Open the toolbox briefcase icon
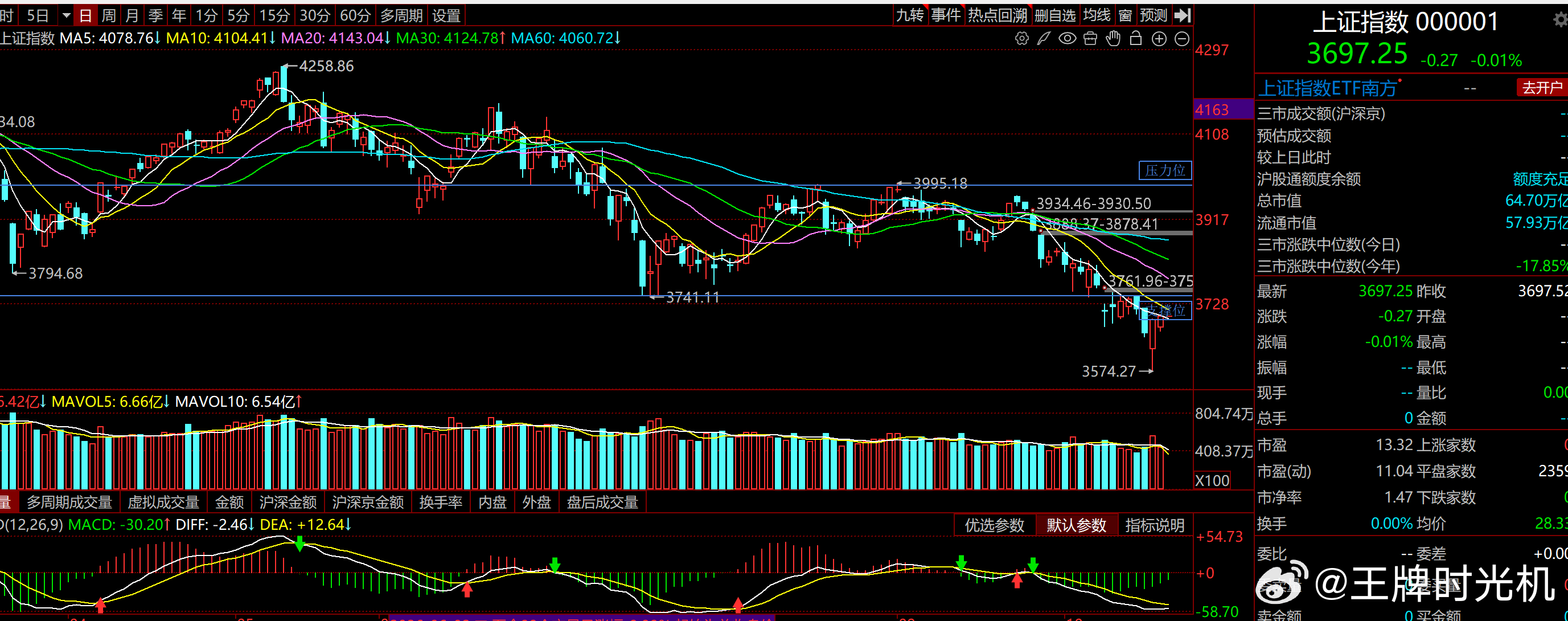Screen dimensions: 1568x621 1090,39
